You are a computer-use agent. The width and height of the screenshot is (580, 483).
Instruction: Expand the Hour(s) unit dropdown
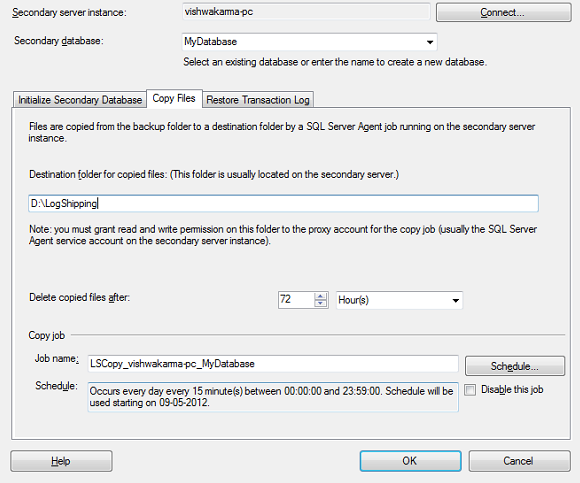[399, 300]
